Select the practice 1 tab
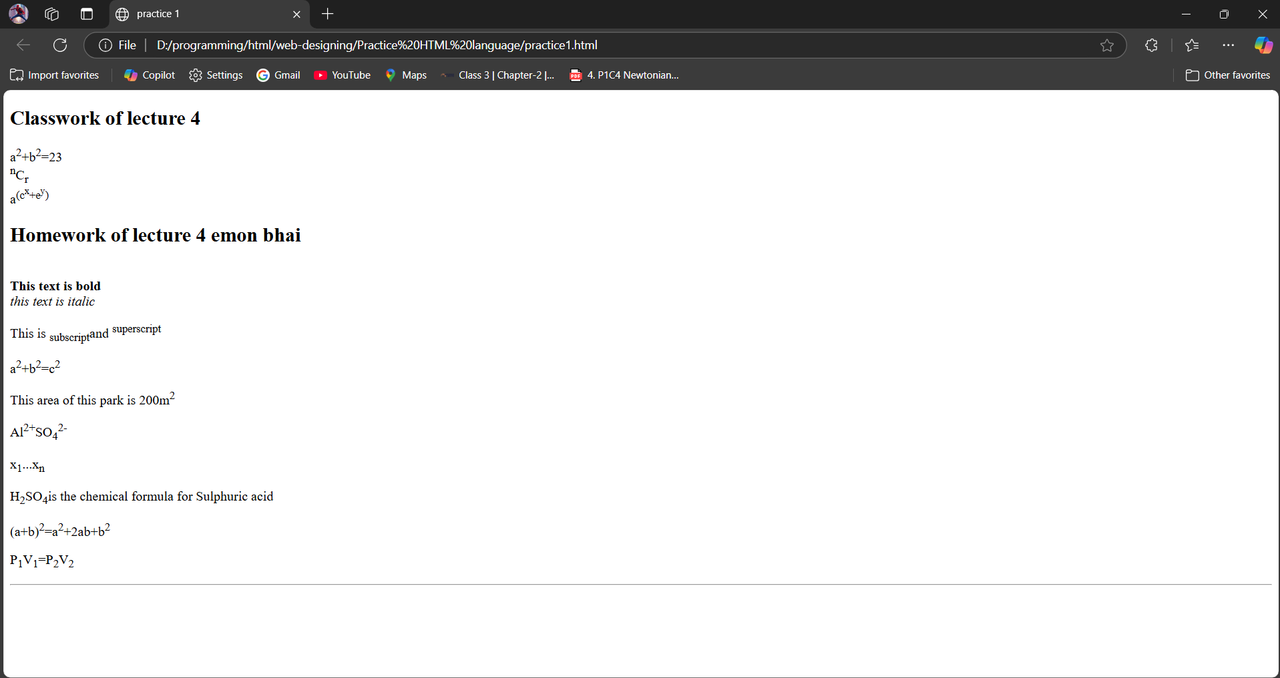The image size is (1280, 678). (x=207, y=14)
